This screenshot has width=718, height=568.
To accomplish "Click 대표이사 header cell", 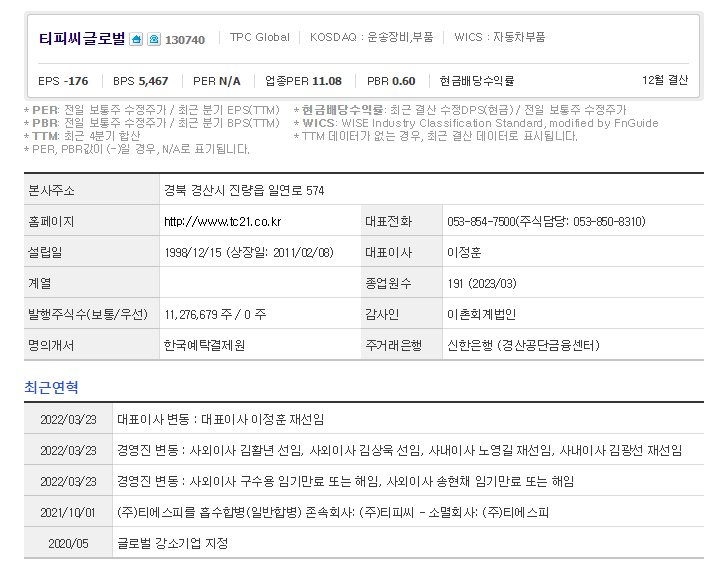I will click(x=402, y=252).
